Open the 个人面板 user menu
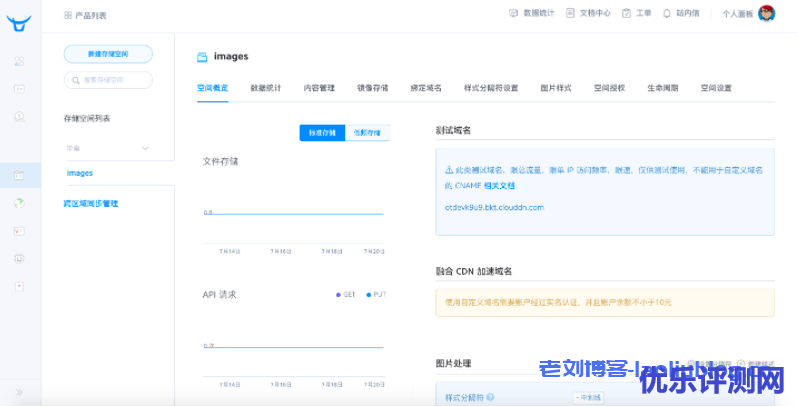Screen dimensions: 798x407 pyautogui.click(x=736, y=14)
